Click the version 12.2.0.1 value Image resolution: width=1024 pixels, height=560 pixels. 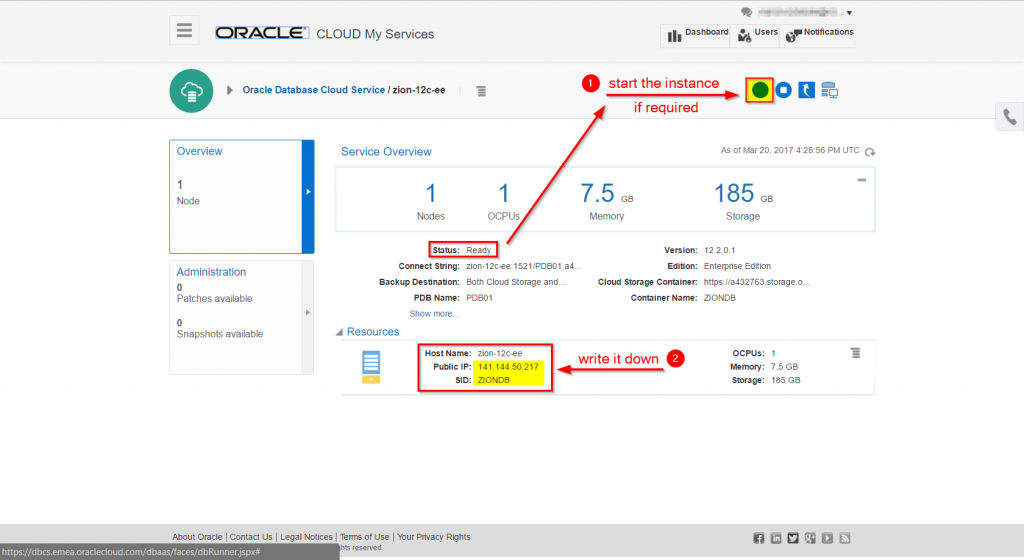click(x=720, y=250)
